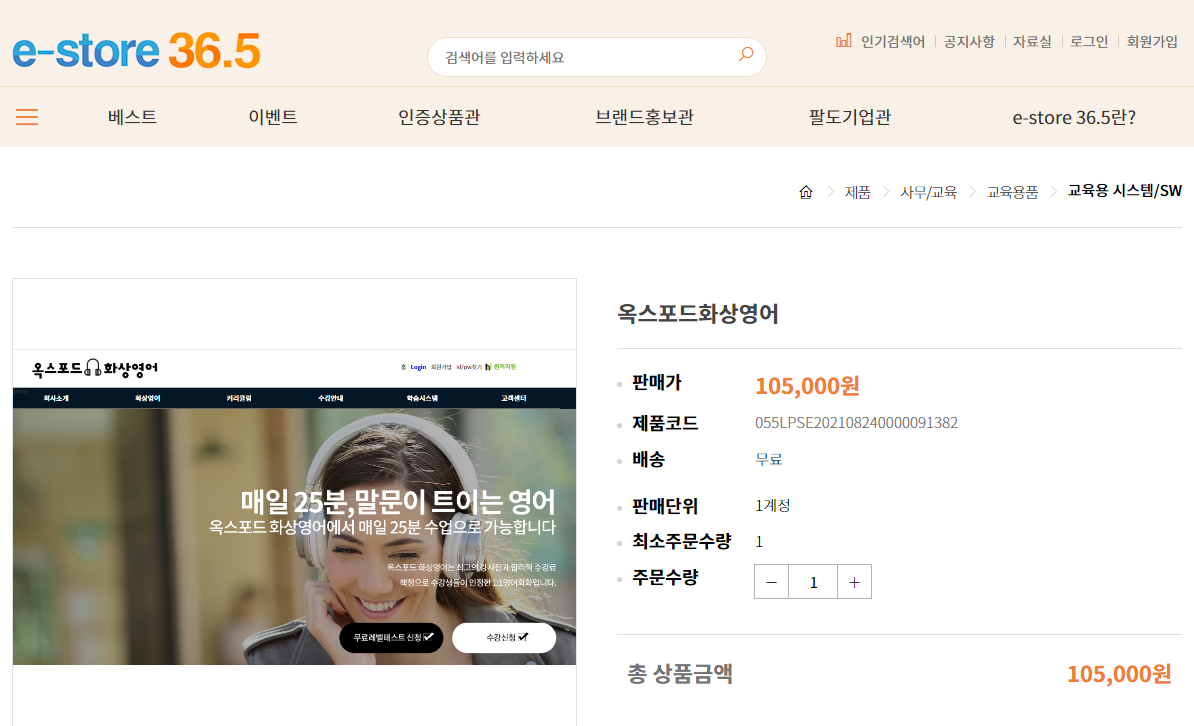The width and height of the screenshot is (1194, 726).
Task: Click the order quantity input box
Action: (x=813, y=582)
